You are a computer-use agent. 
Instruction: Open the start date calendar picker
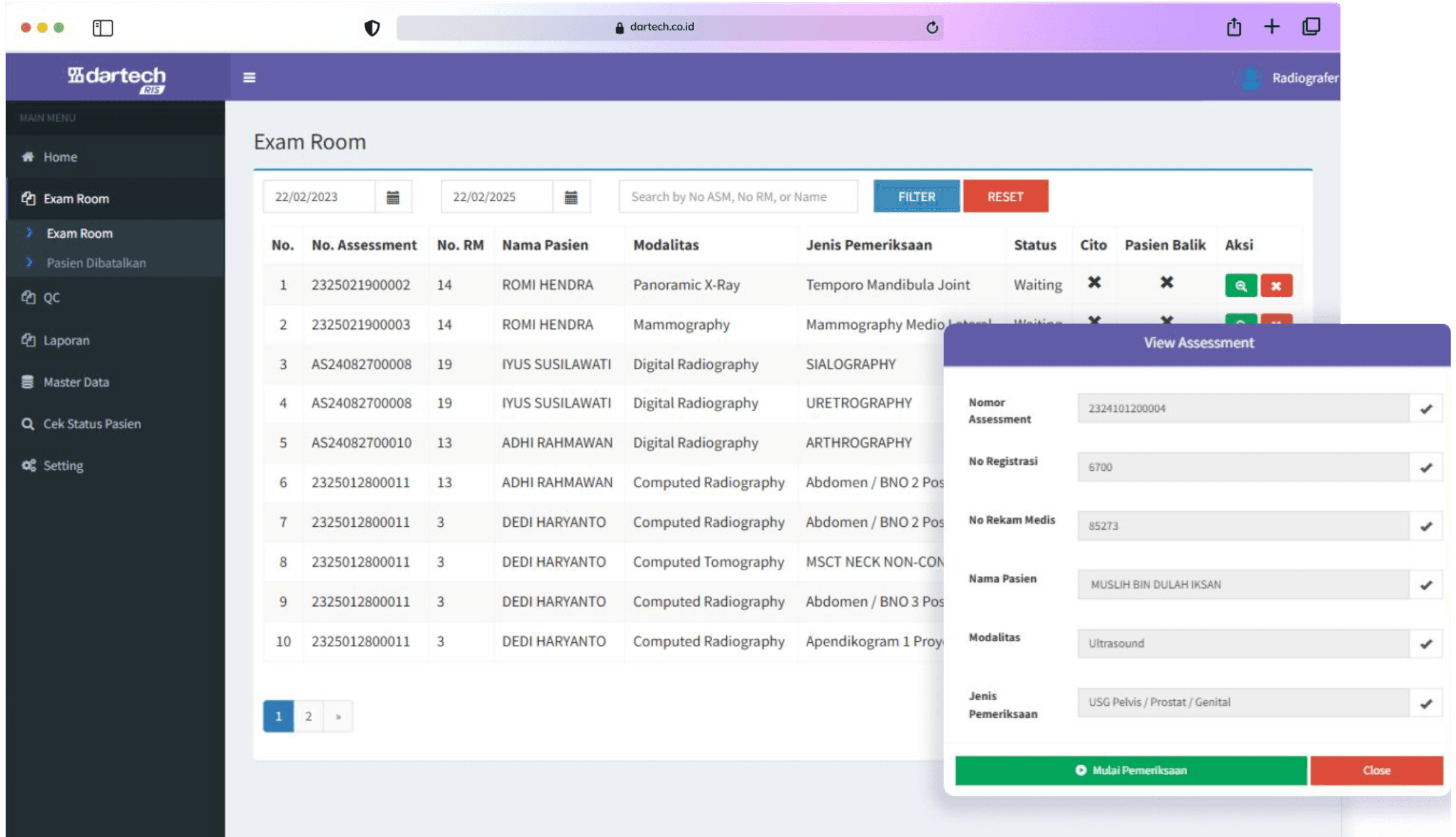393,197
